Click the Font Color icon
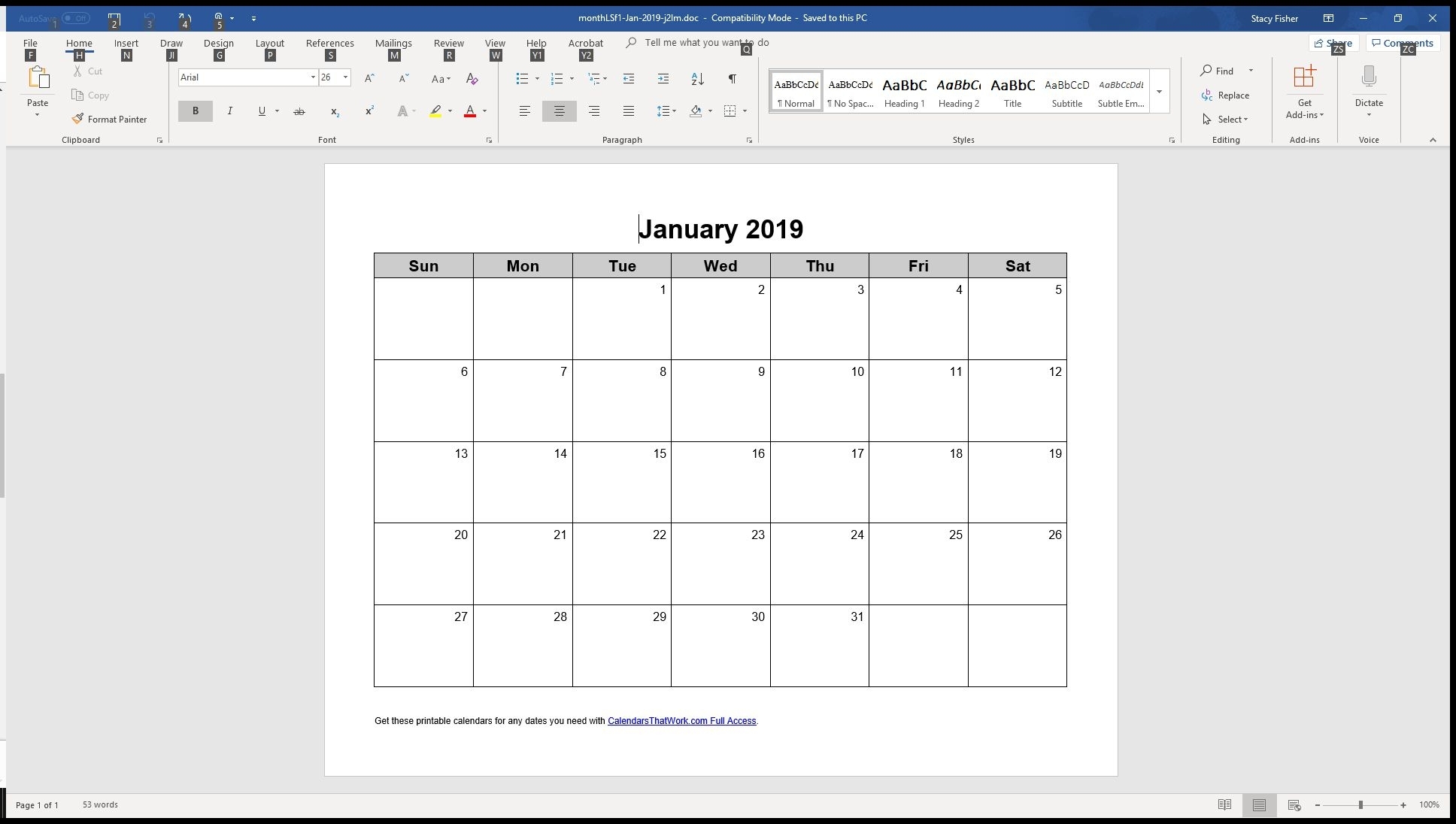This screenshot has height=824, width=1456. [x=470, y=111]
